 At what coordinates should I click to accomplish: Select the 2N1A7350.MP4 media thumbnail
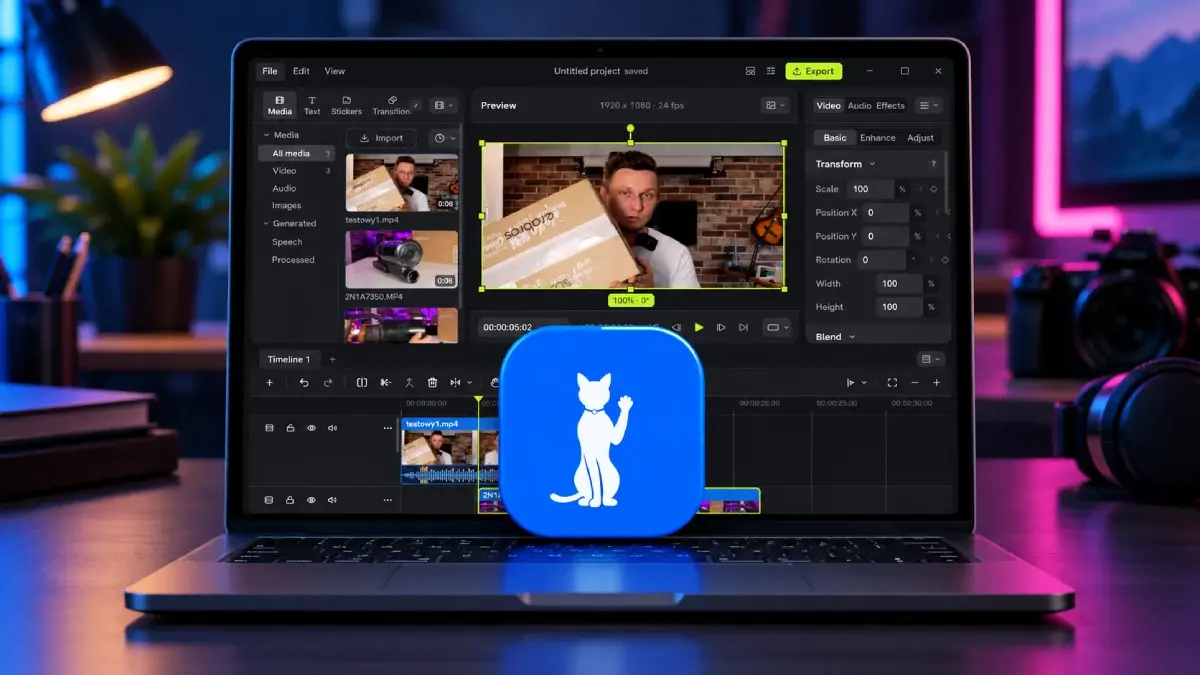pyautogui.click(x=402, y=260)
